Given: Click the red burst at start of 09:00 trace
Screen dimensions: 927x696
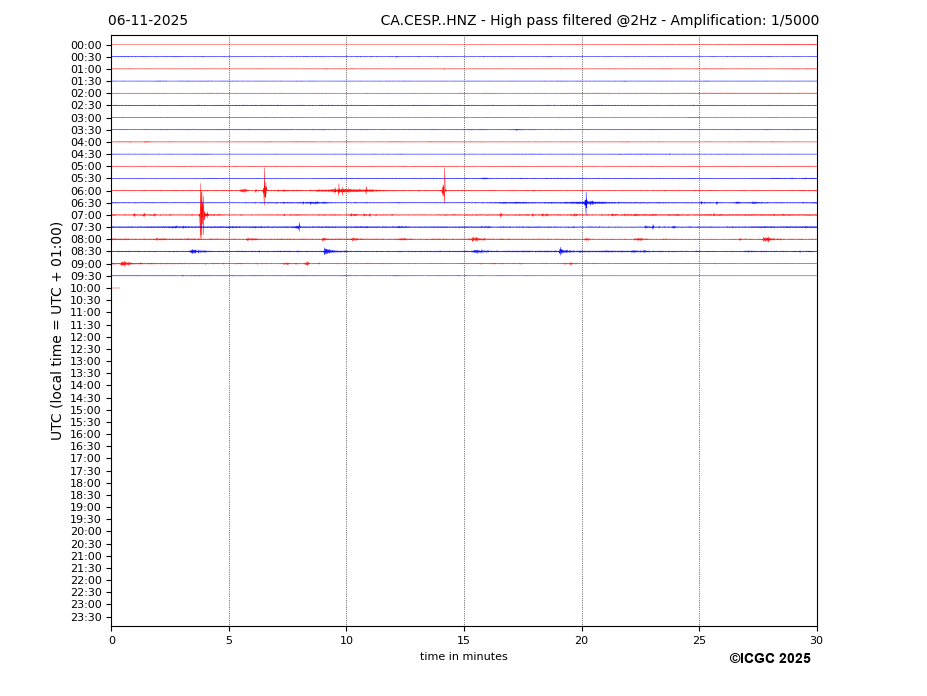Looking at the screenshot, I should coord(124,263).
